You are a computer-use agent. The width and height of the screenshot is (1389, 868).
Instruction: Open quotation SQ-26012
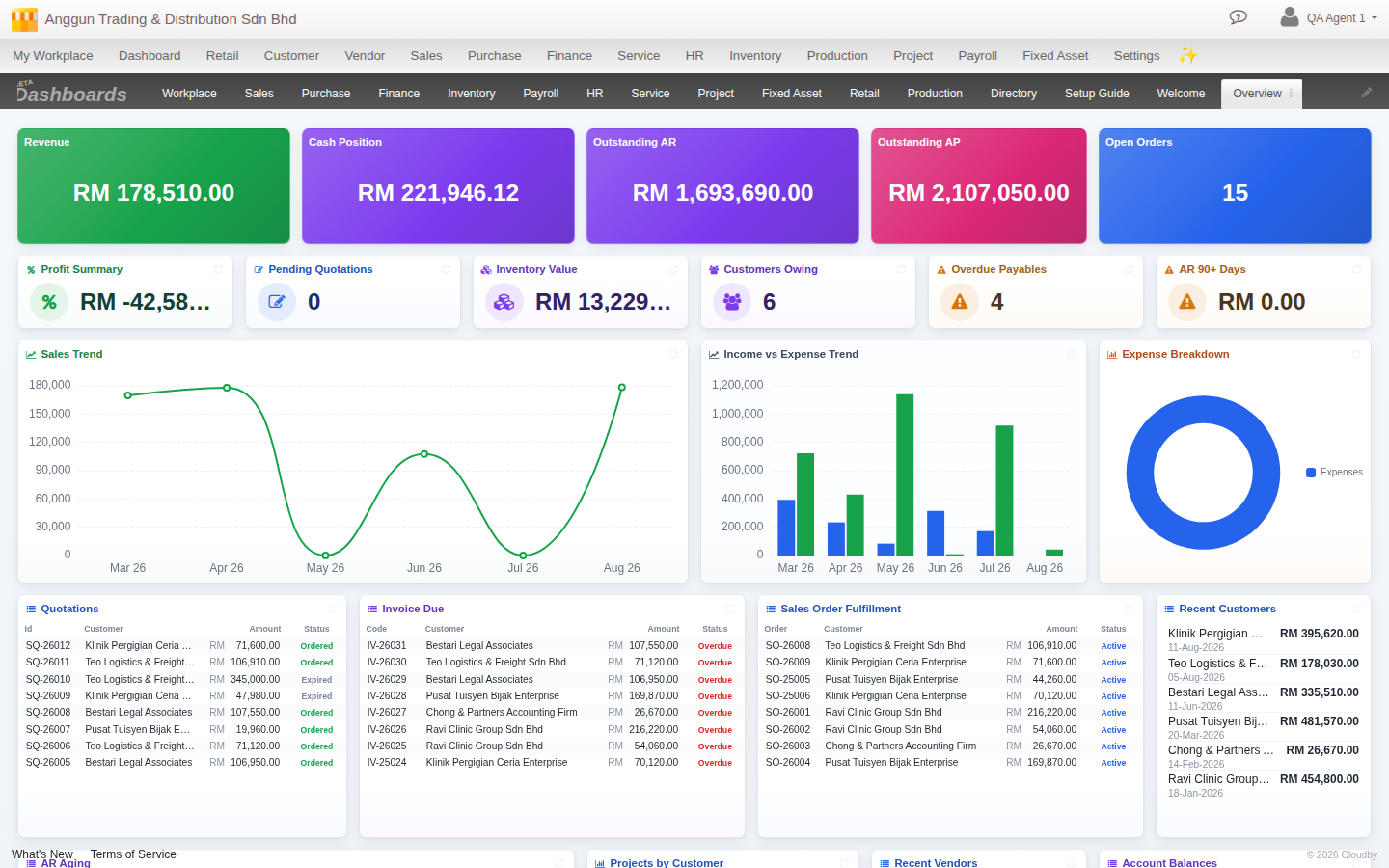tap(48, 646)
